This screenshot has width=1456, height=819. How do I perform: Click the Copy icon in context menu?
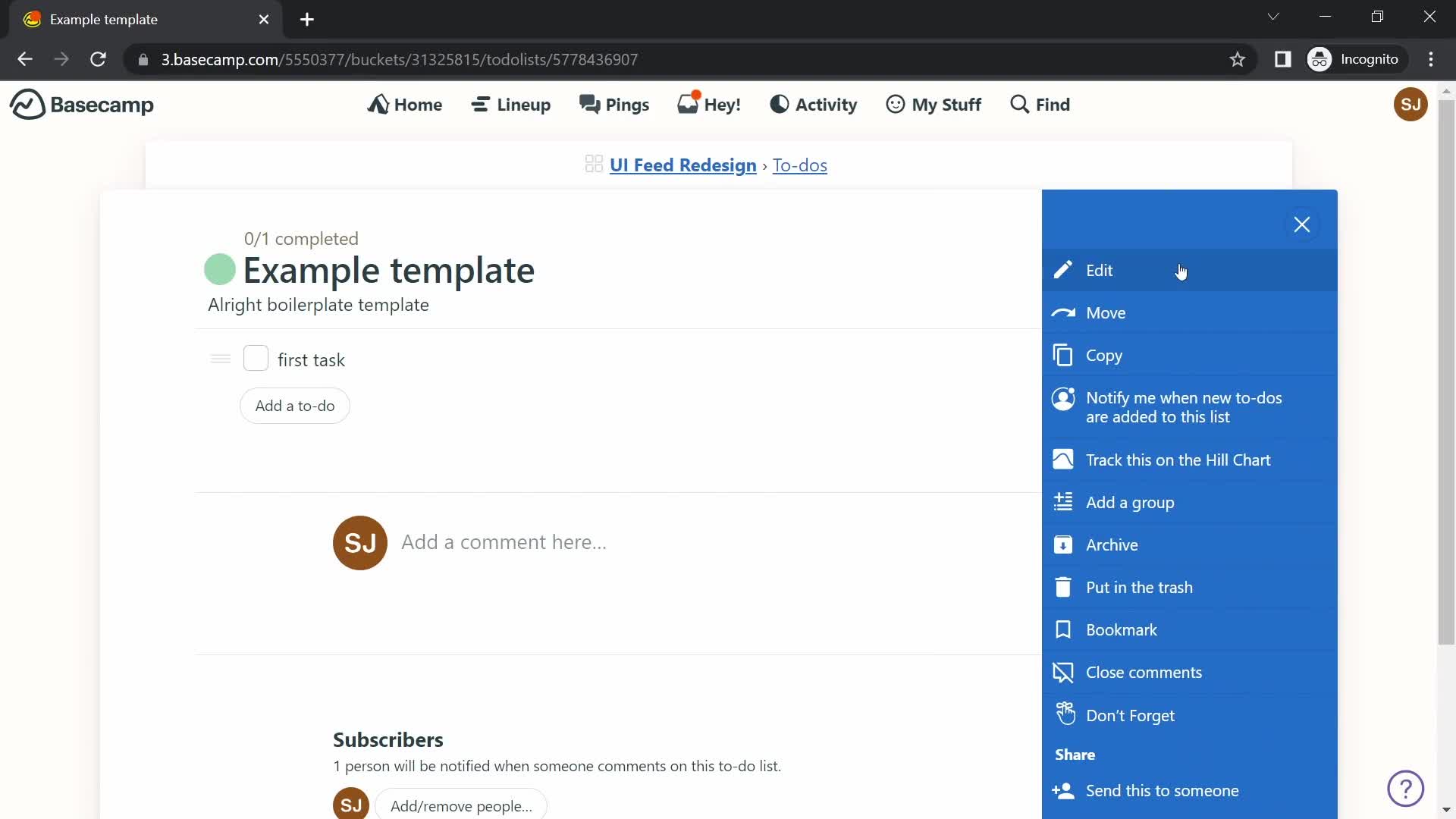pos(1062,355)
